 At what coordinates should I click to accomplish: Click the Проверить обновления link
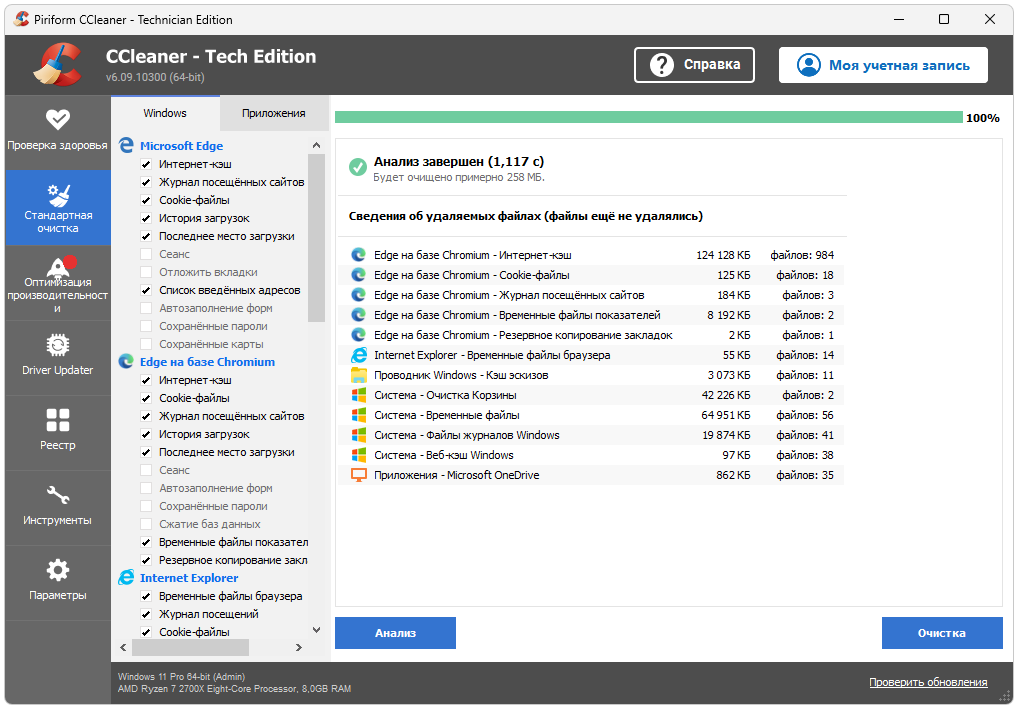927,682
